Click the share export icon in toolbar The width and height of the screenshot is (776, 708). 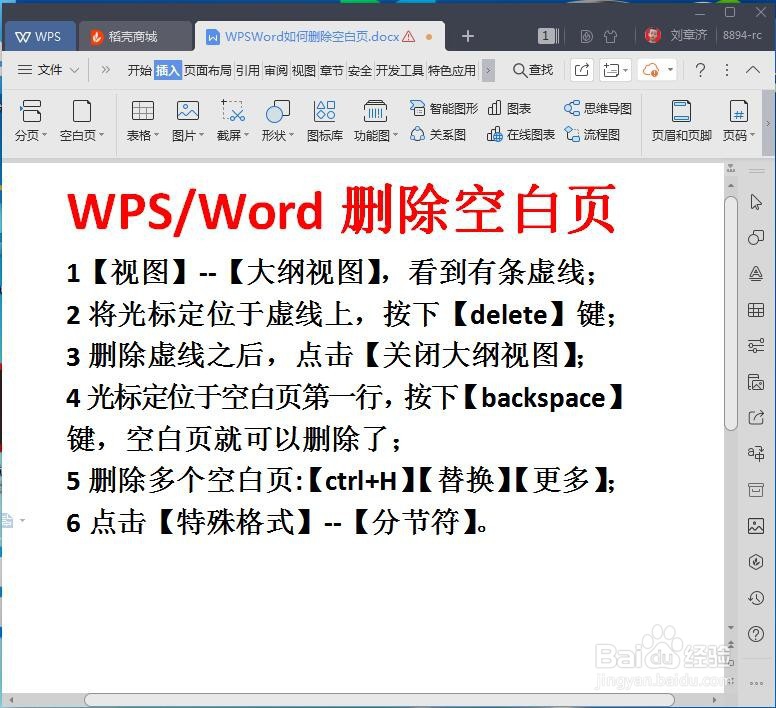tap(582, 70)
